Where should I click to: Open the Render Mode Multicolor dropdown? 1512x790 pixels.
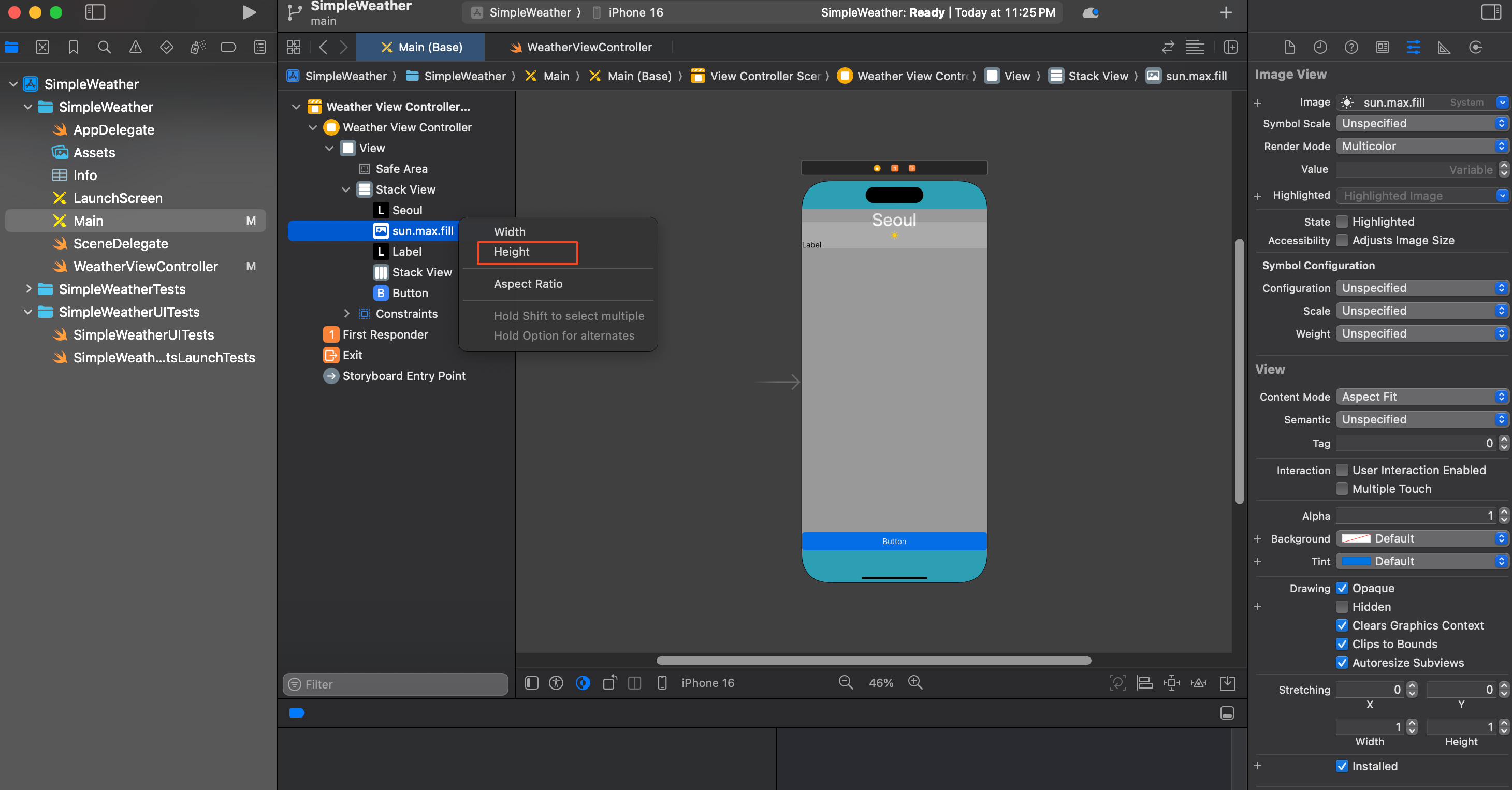[1421, 146]
